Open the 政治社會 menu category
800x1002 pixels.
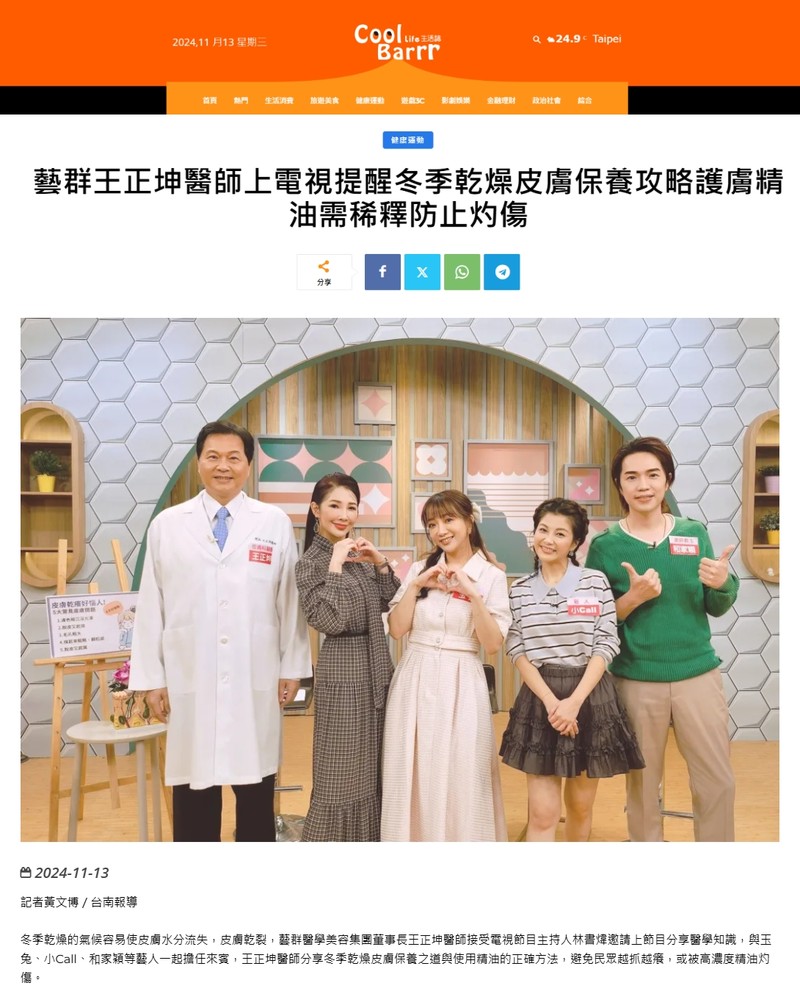coord(546,100)
